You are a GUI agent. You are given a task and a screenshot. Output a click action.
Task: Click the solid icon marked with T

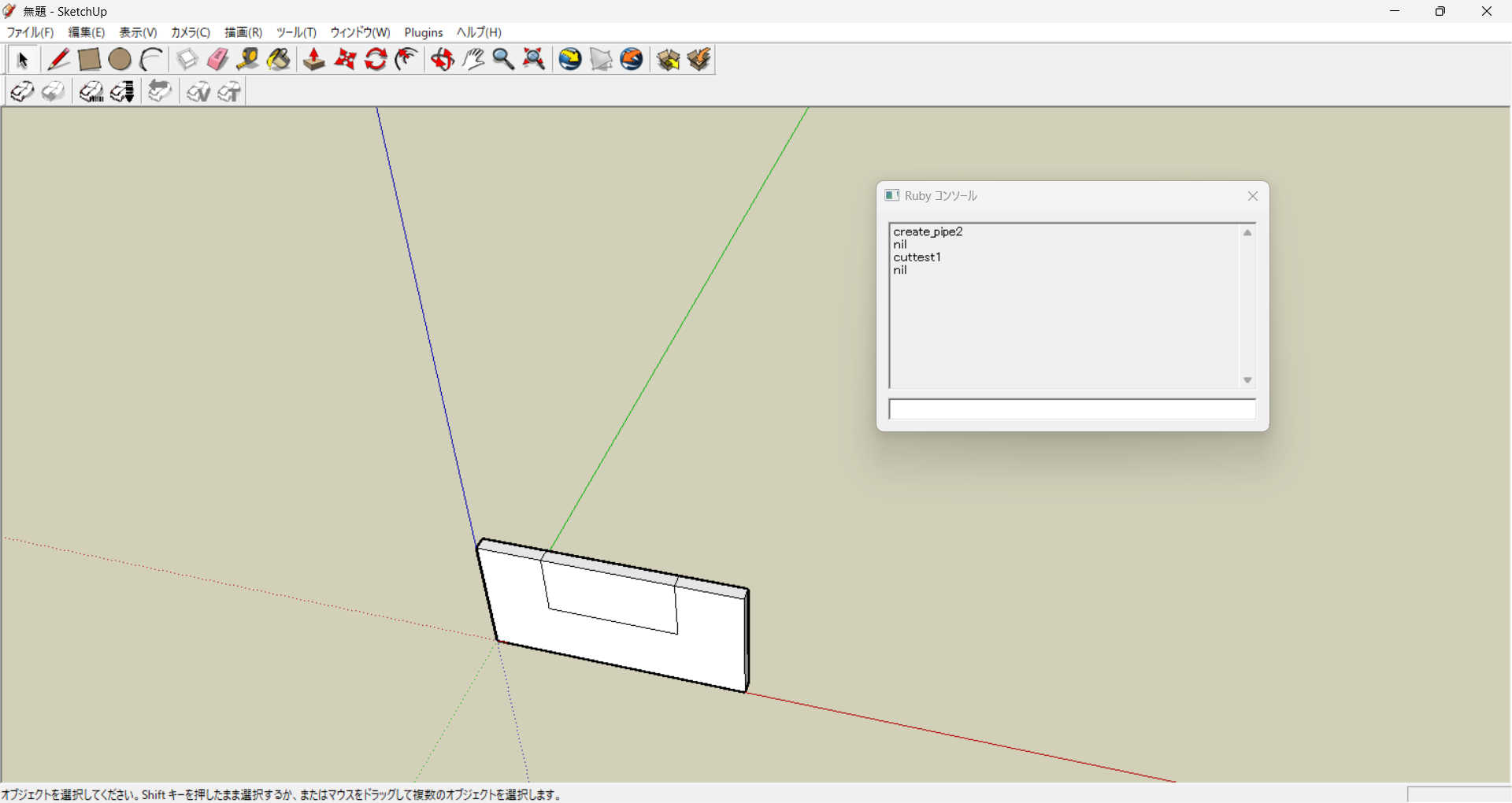(x=228, y=92)
